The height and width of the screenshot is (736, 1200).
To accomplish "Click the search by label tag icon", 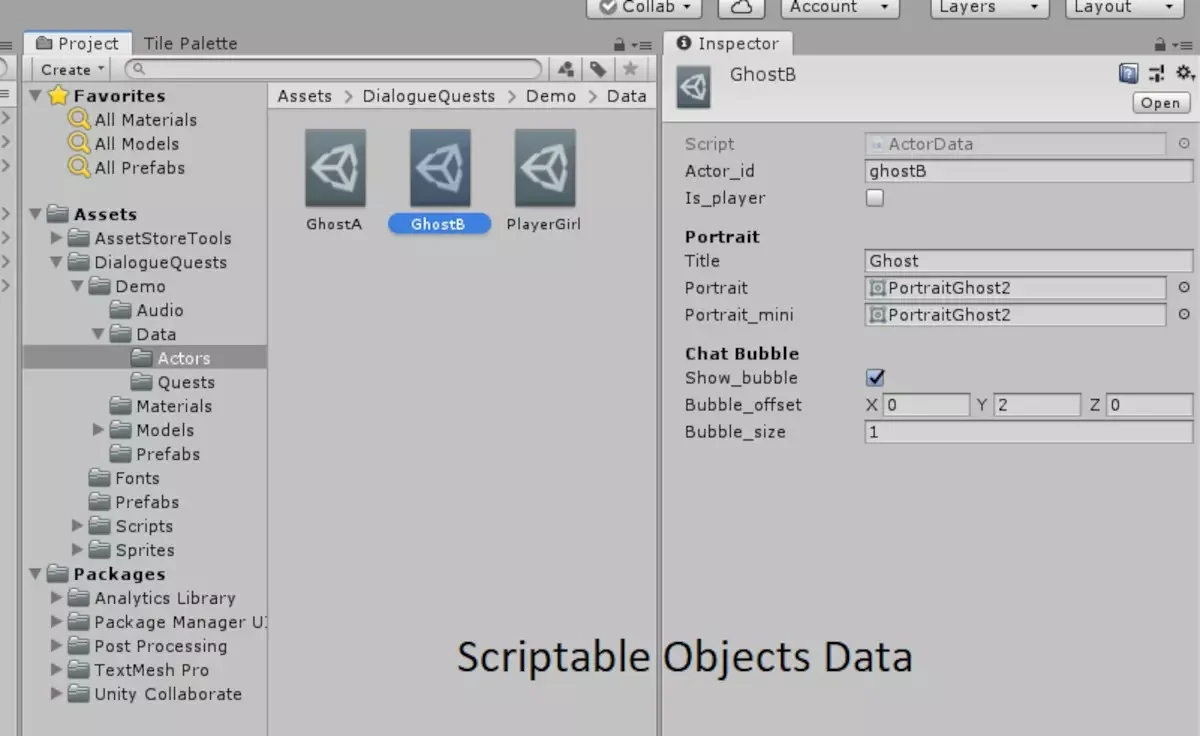I will point(597,69).
